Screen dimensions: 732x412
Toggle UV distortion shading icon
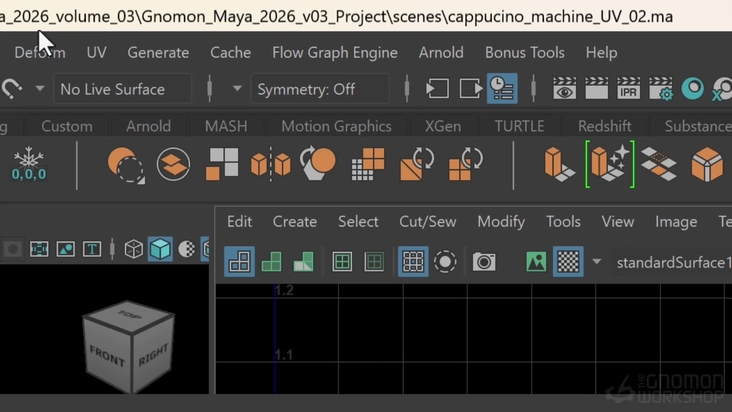click(x=303, y=261)
